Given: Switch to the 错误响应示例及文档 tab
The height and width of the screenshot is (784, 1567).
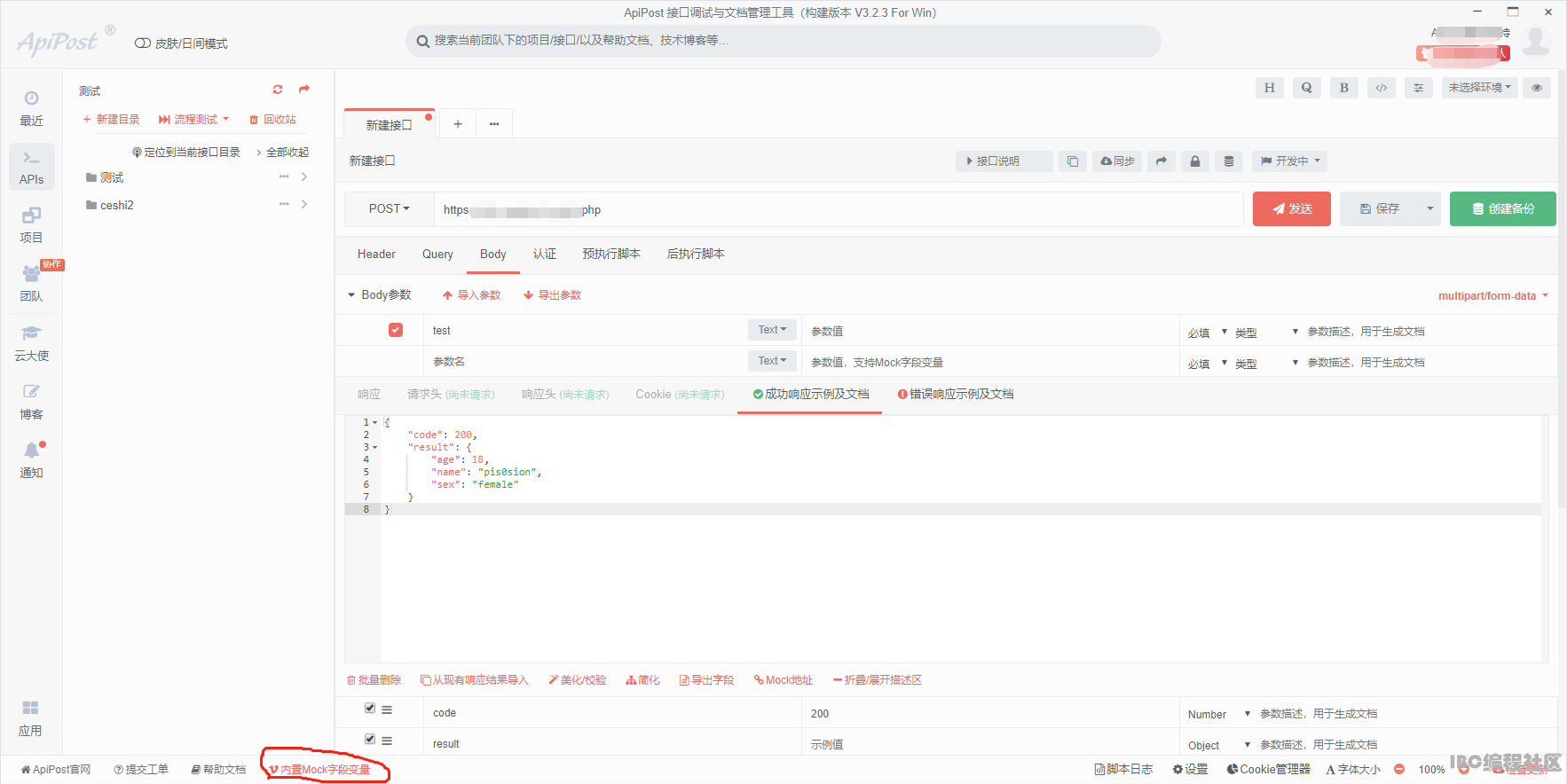Looking at the screenshot, I should click(x=956, y=394).
